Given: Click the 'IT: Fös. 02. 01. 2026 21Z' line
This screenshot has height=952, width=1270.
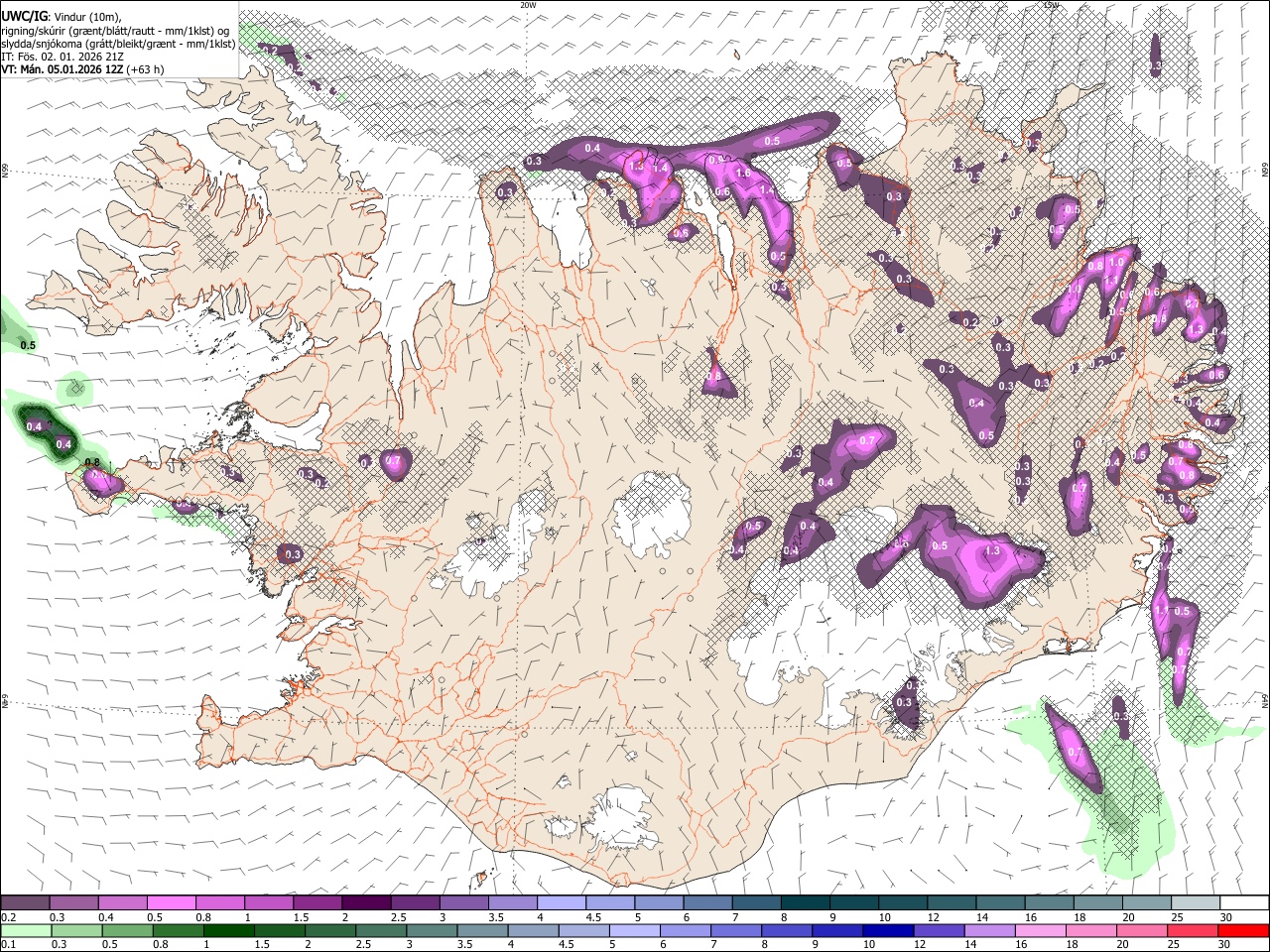Looking at the screenshot, I should click(x=64, y=57).
